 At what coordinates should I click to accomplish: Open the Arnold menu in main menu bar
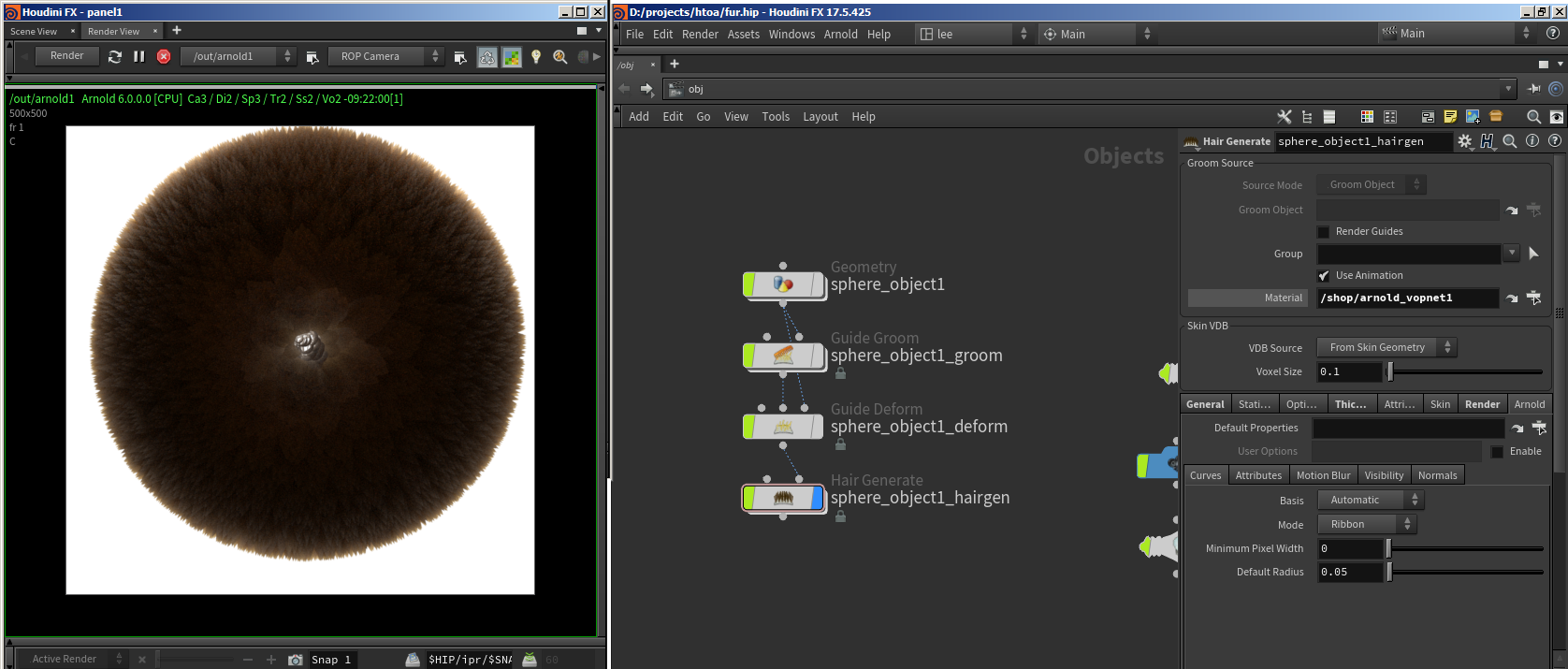pos(841,35)
